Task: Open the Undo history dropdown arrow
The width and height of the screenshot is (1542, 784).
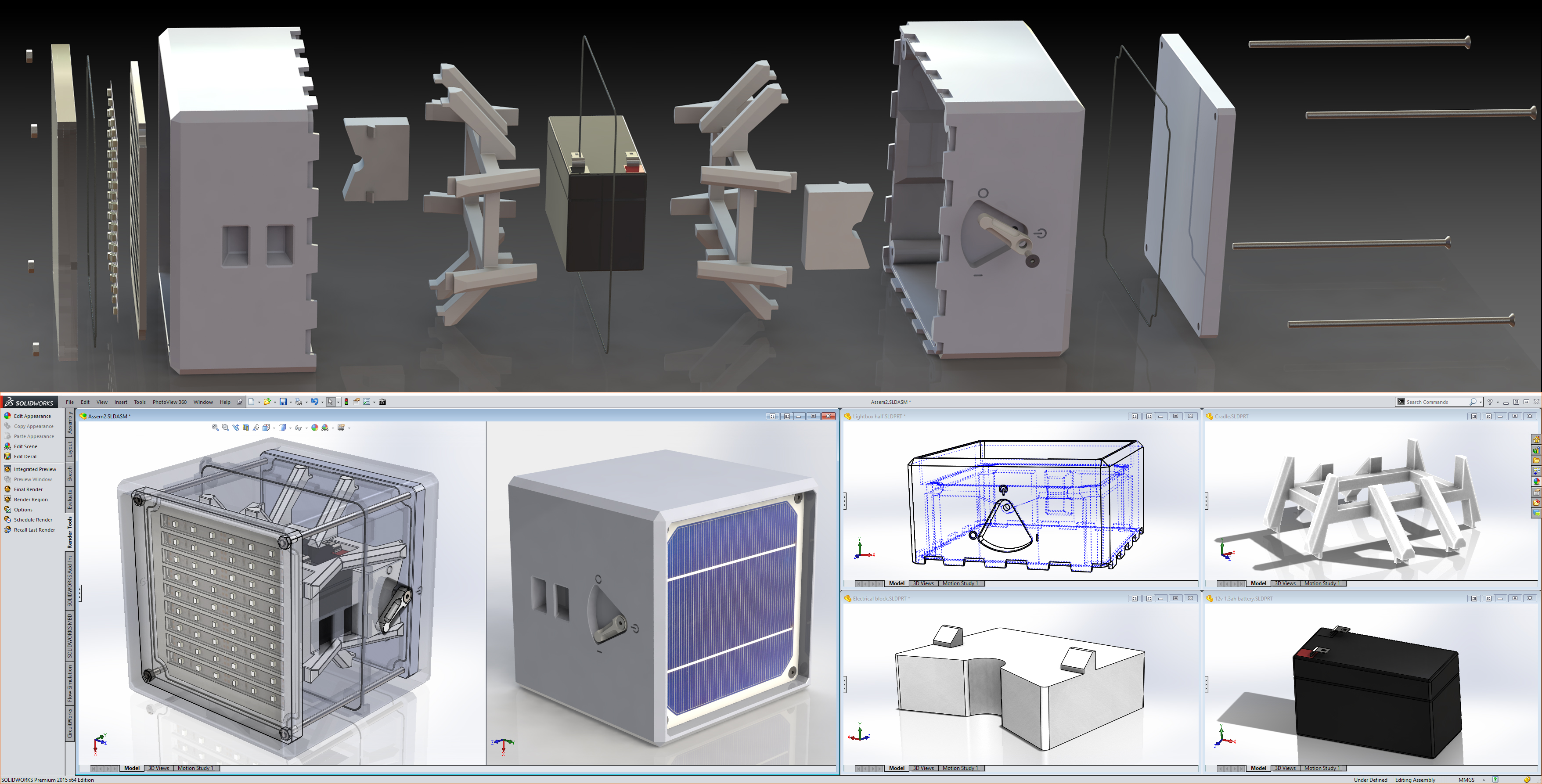Action: click(323, 403)
